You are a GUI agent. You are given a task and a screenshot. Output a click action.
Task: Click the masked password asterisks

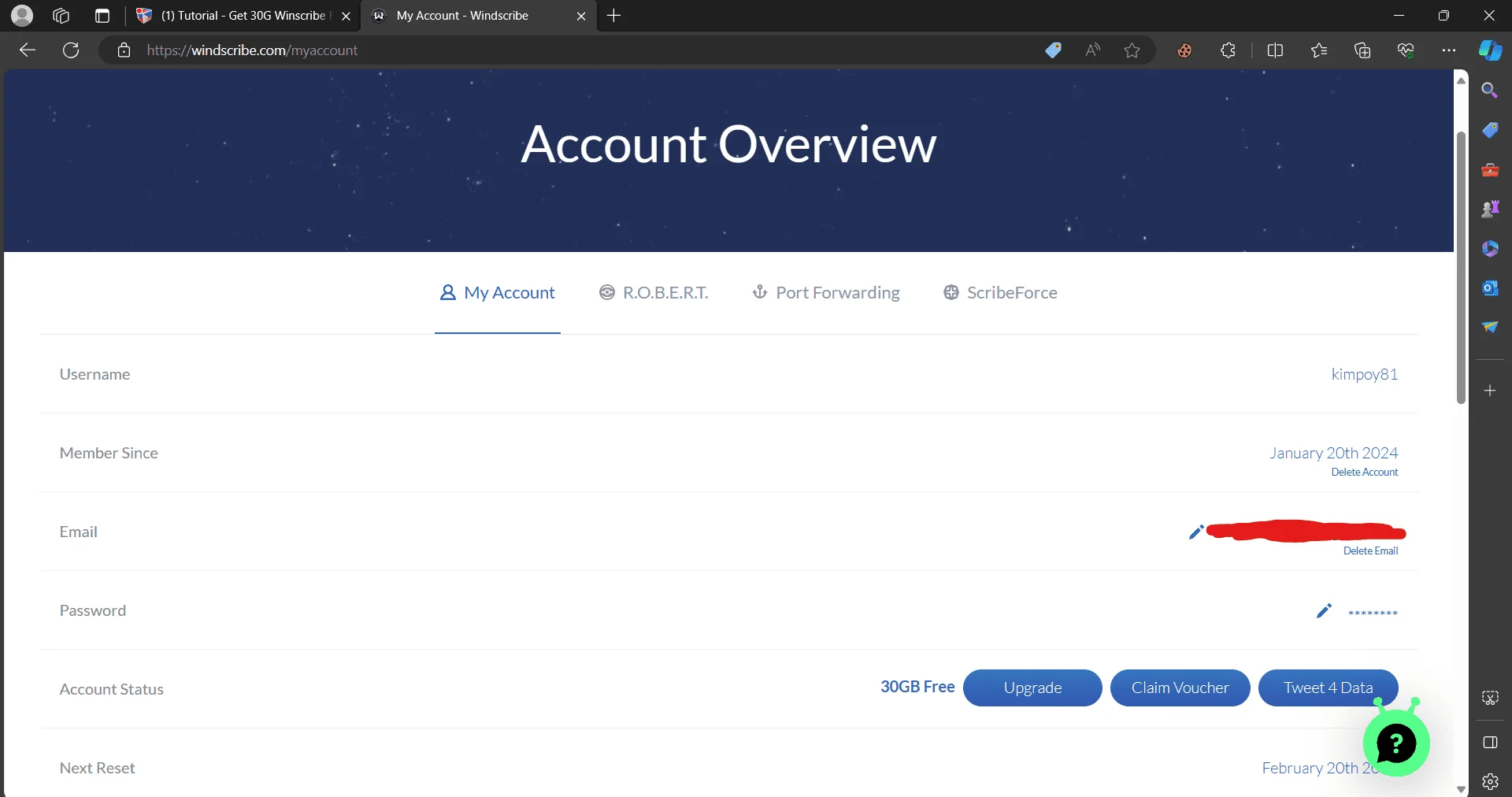(x=1373, y=613)
